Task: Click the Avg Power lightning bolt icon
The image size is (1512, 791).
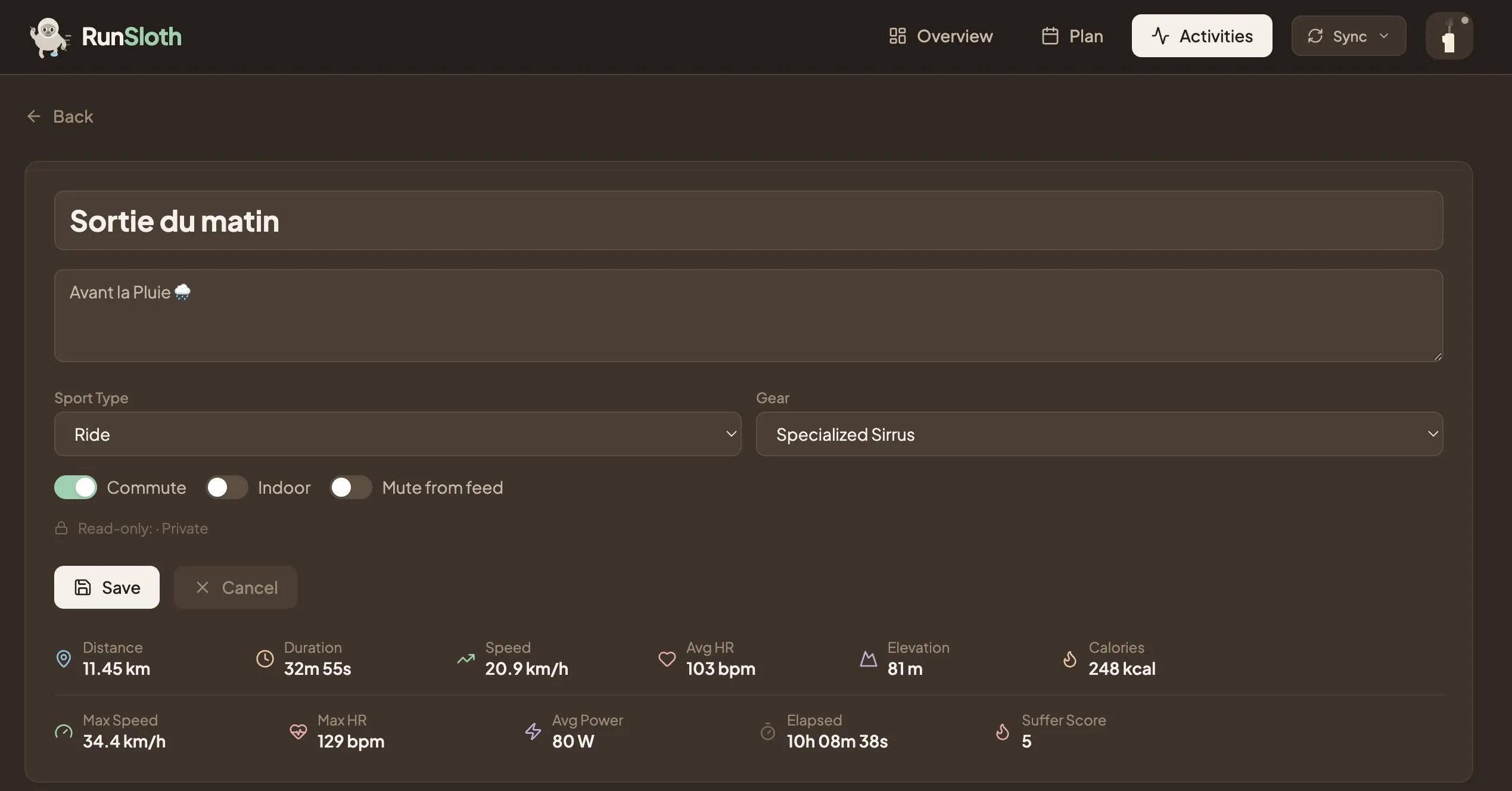Action: click(533, 731)
